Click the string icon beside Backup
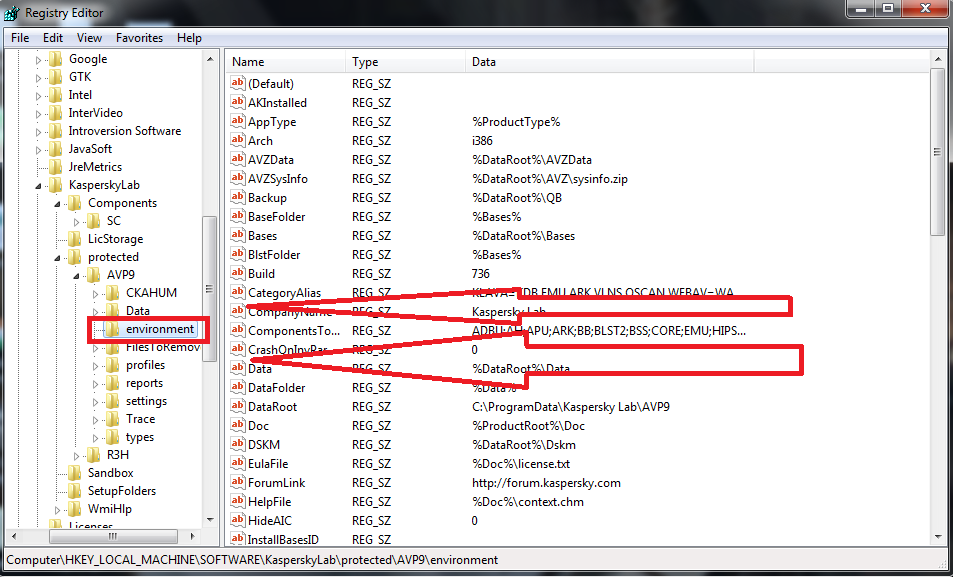The width and height of the screenshot is (953, 577). pyautogui.click(x=238, y=198)
